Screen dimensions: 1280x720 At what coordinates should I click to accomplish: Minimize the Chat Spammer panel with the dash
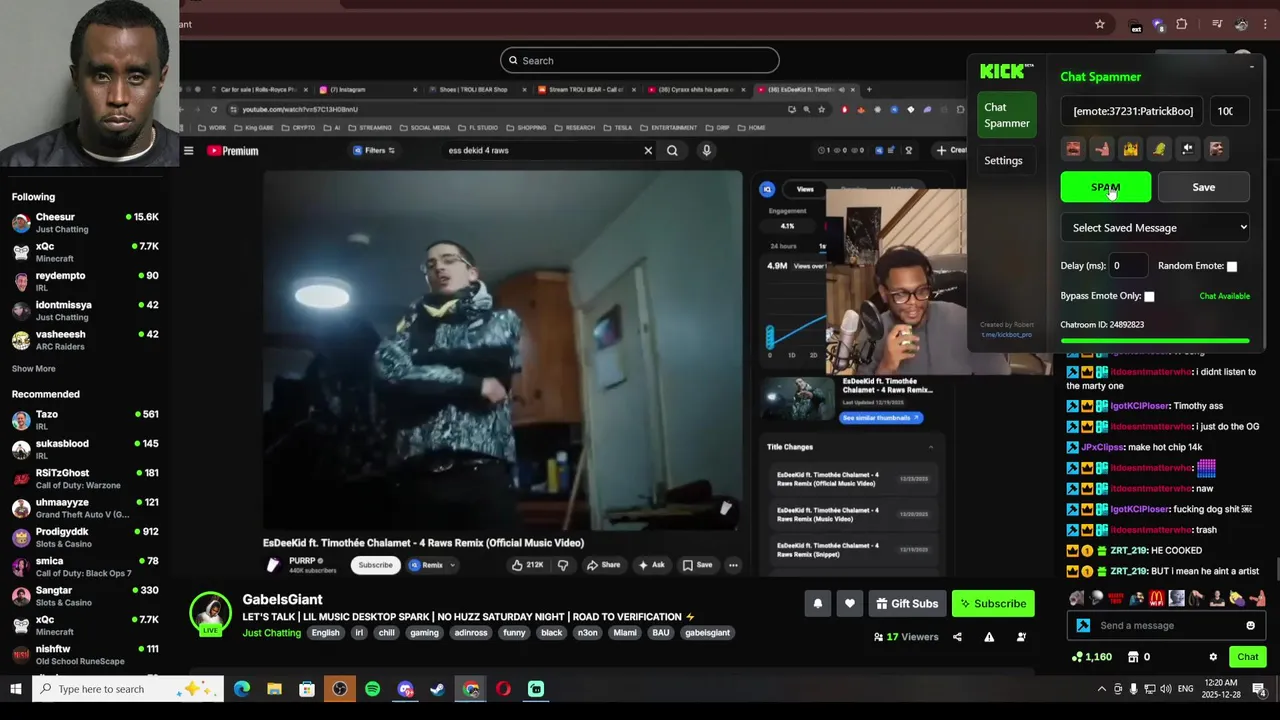click(x=1251, y=68)
